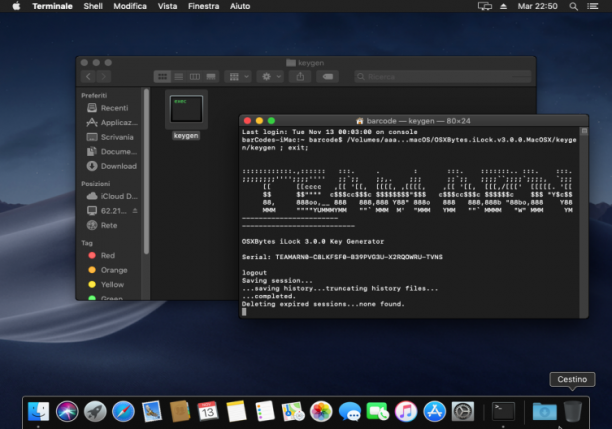Switch Finder to gallery view
612x429 pixels.
[211, 77]
